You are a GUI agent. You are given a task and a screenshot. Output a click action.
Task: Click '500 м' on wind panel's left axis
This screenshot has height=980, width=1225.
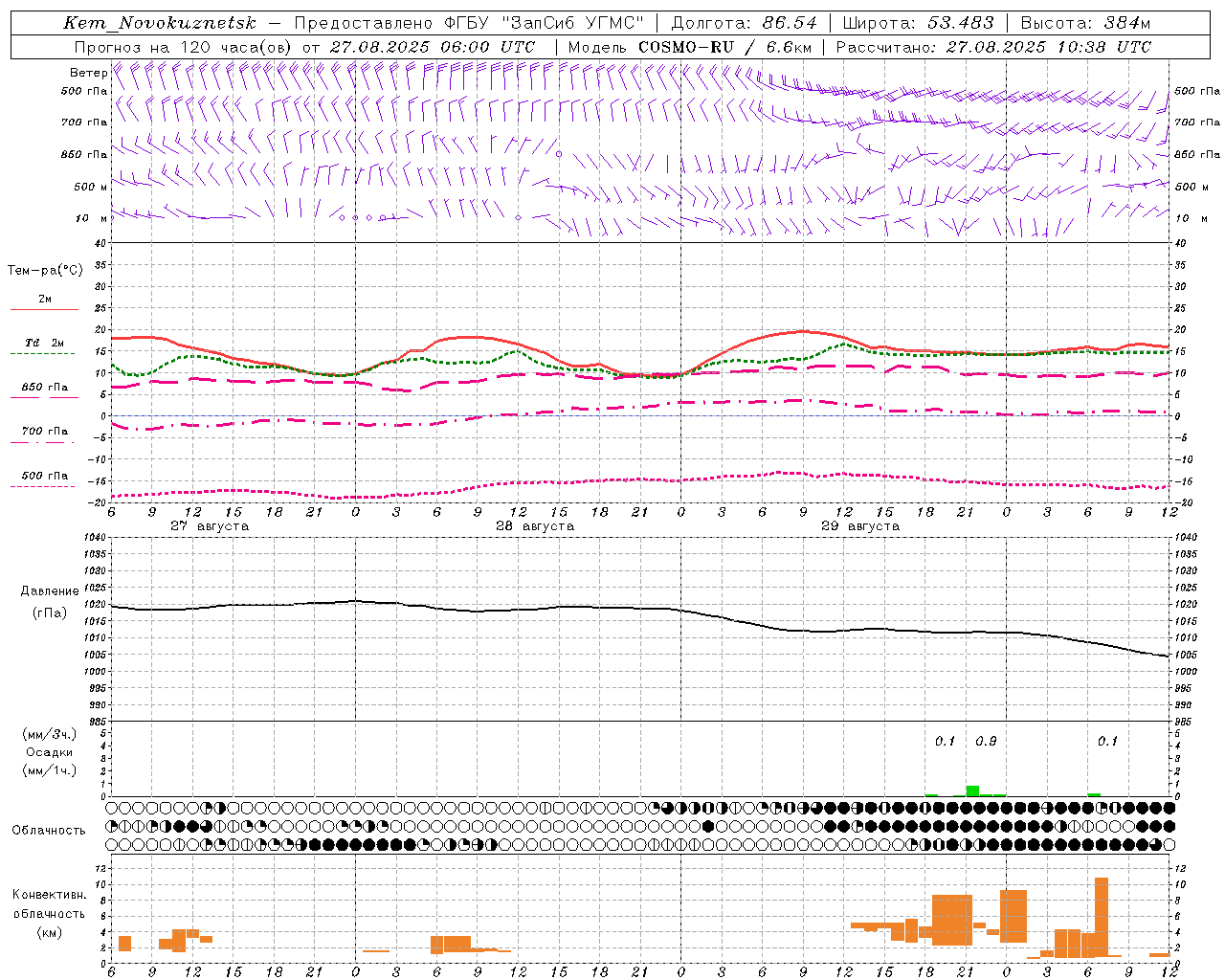tap(91, 187)
